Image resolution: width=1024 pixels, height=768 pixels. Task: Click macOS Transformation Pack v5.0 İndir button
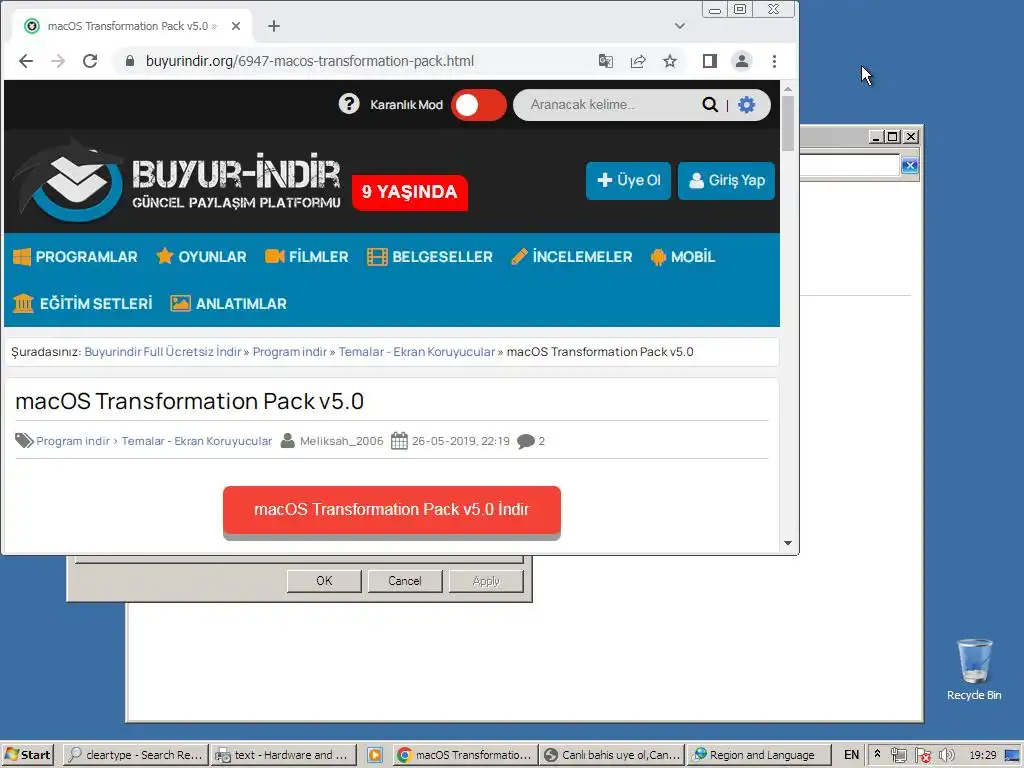(x=392, y=510)
